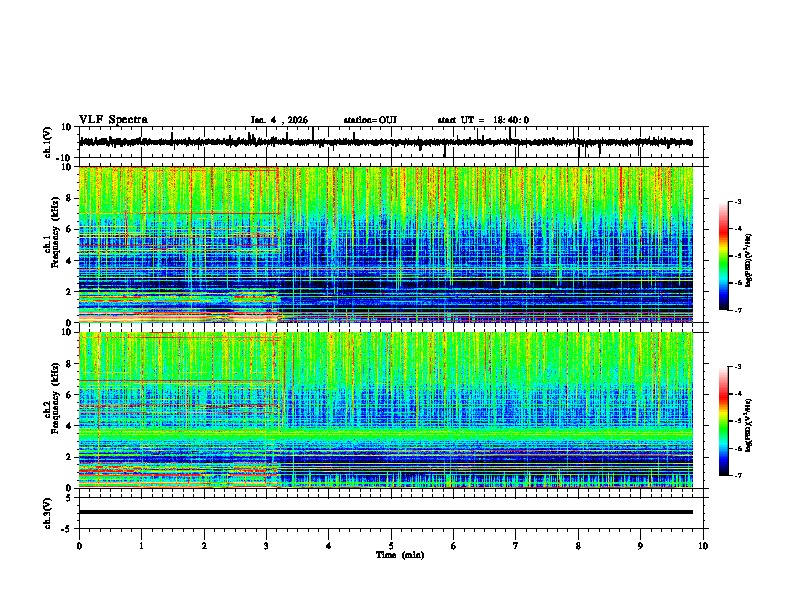The height and width of the screenshot is (612, 792).
Task: Click time axis tick label "3"
Action: (x=266, y=545)
